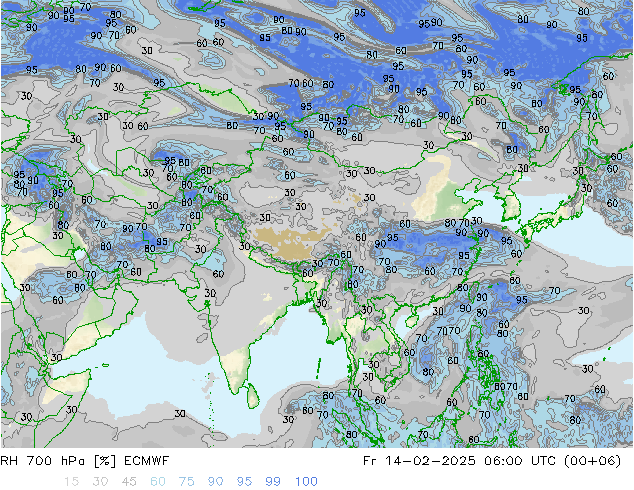Click the Korean peninsula on the map
This screenshot has height=490, width=634.
511,202
